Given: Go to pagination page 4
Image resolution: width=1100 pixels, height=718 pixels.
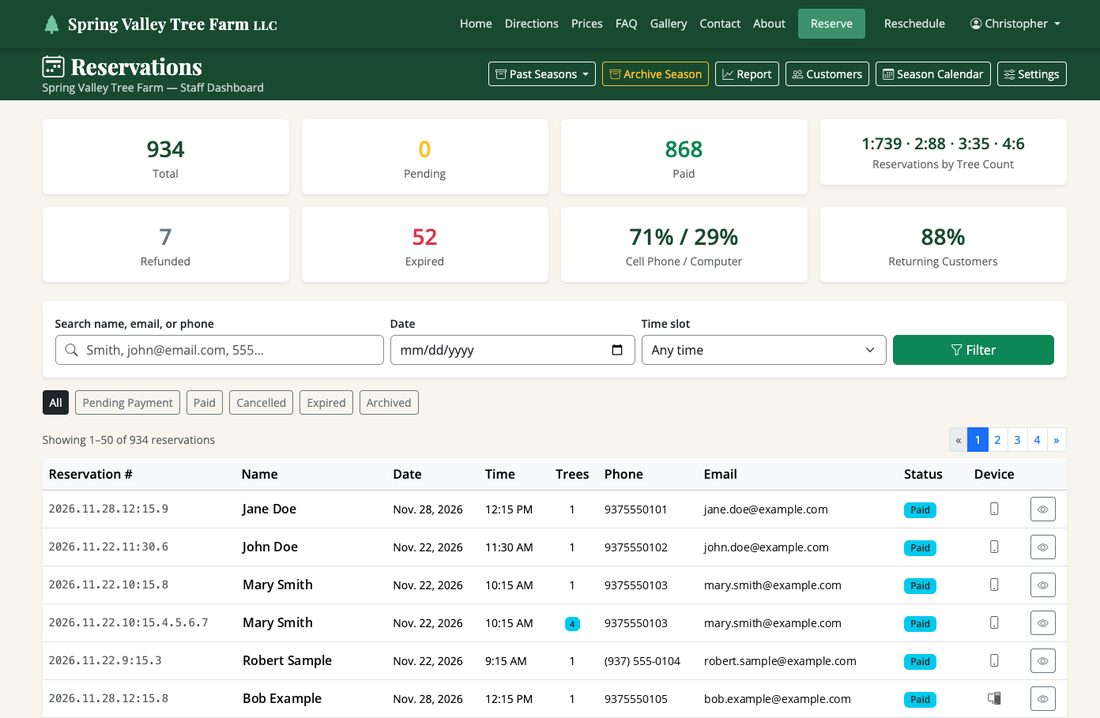Looking at the screenshot, I should coord(1037,439).
